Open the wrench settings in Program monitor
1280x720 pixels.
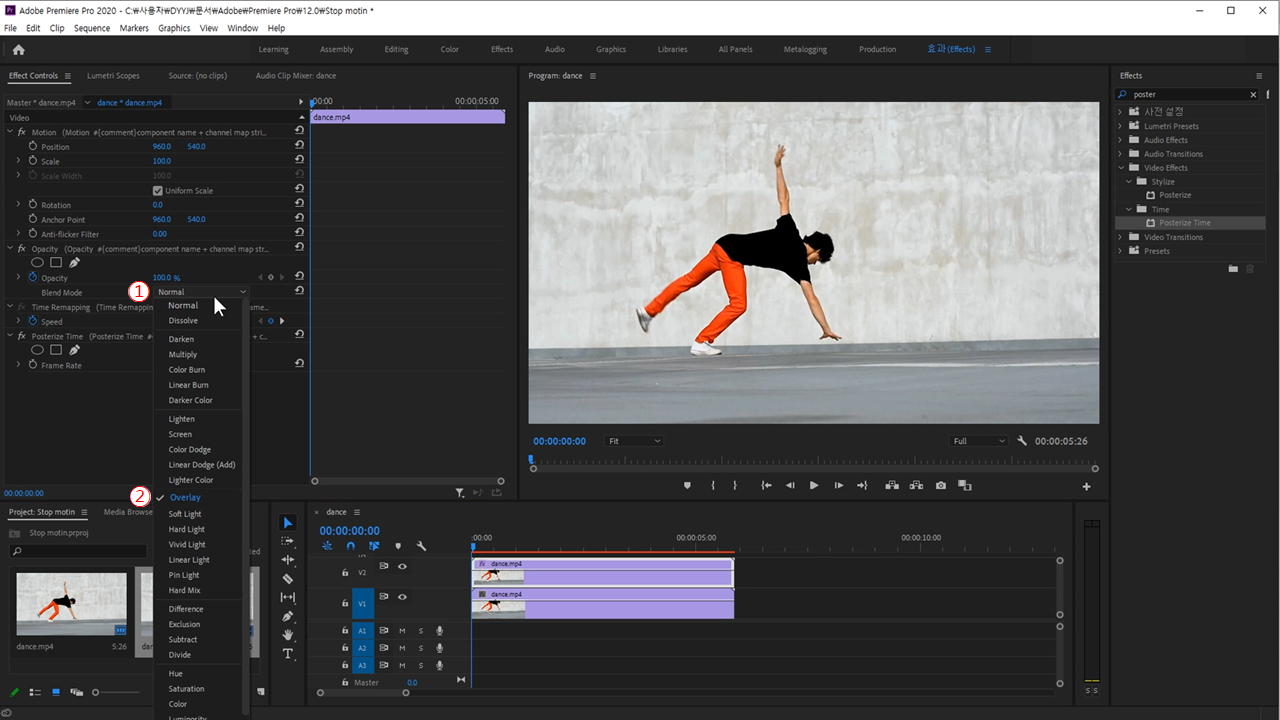[1022, 441]
